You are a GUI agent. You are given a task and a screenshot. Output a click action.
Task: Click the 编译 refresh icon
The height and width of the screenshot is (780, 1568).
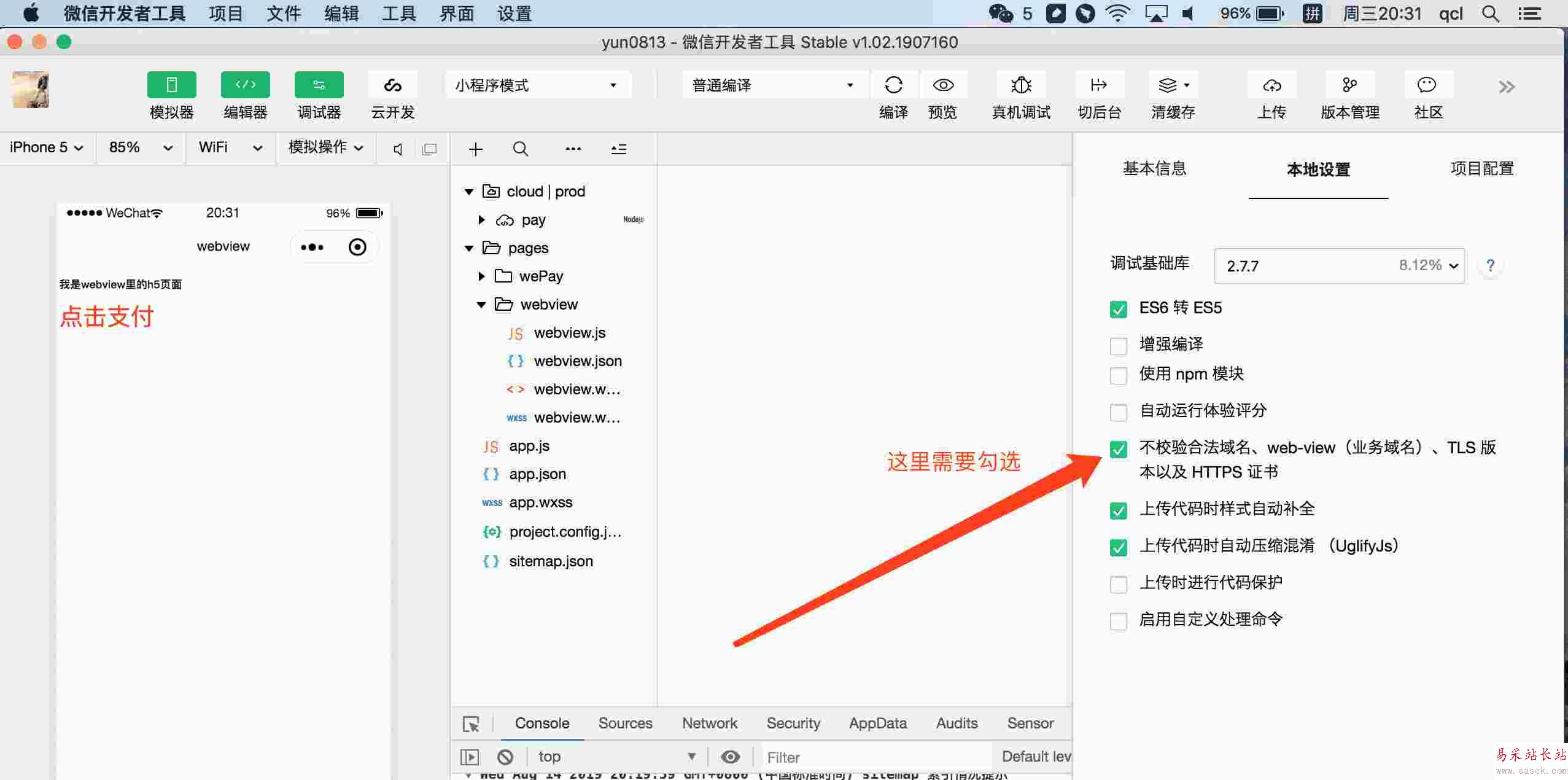point(893,85)
